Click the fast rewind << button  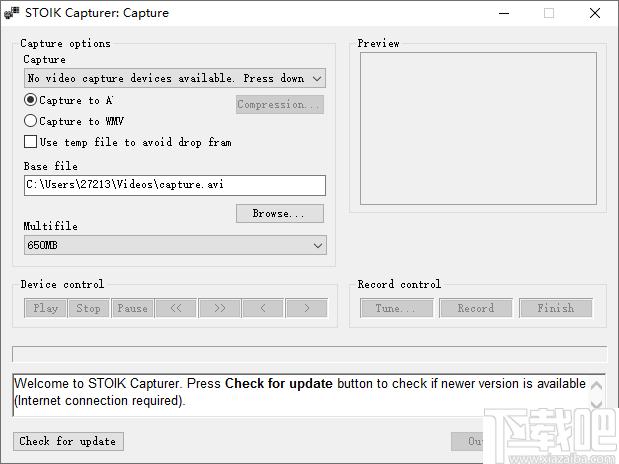(176, 308)
